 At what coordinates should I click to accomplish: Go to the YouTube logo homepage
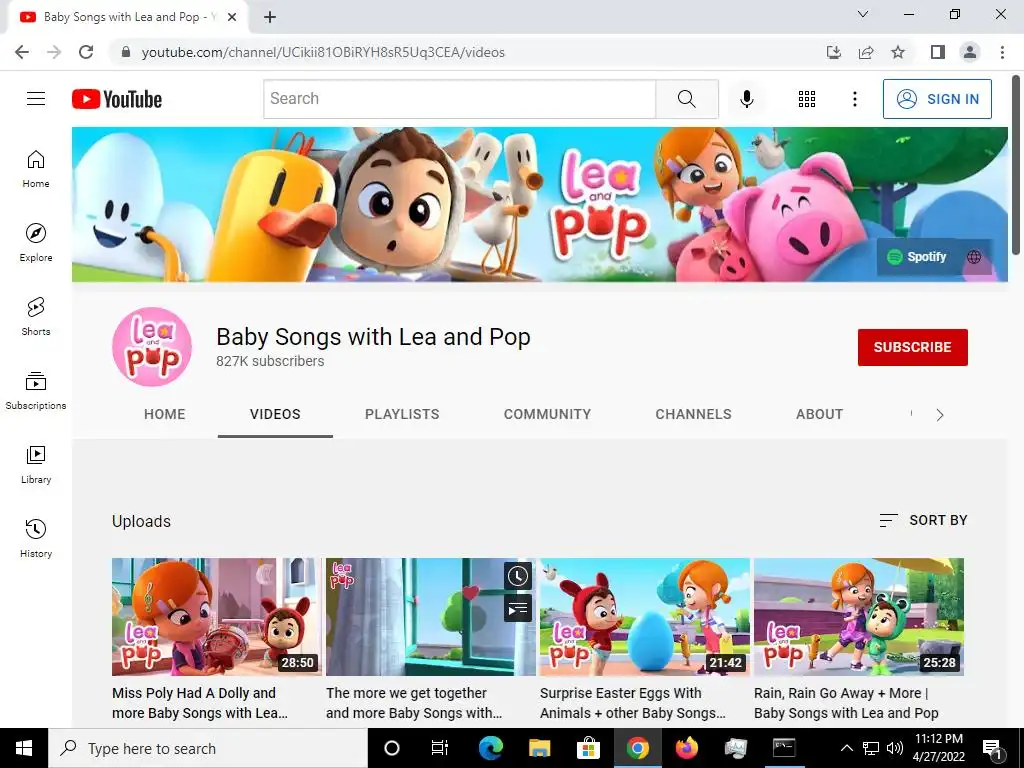pyautogui.click(x=117, y=99)
